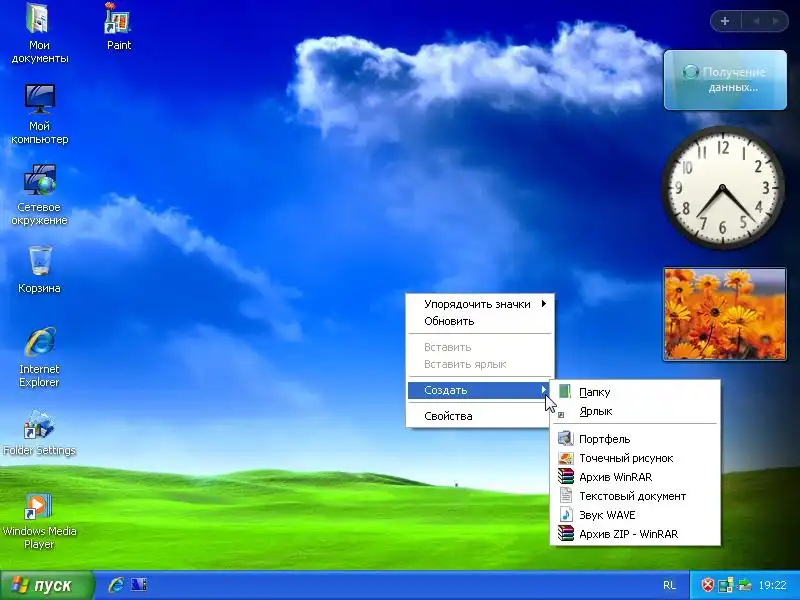The height and width of the screenshot is (600, 800).
Task: Click the Создать context menu entry
Action: 480,390
